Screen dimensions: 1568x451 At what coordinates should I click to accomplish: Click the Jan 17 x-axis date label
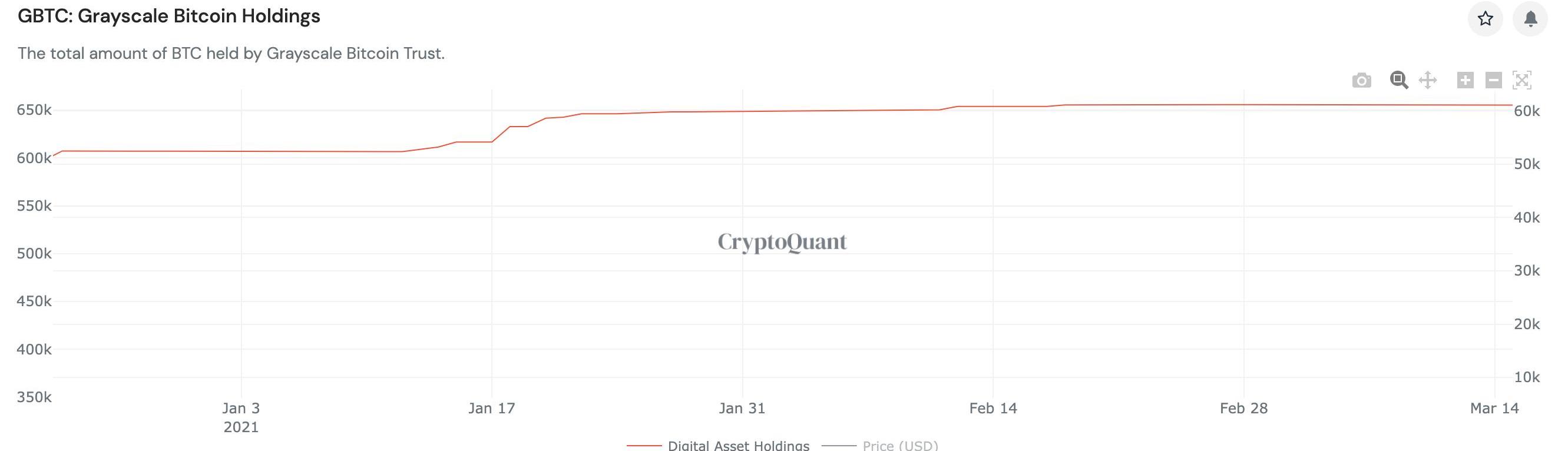[x=492, y=409]
